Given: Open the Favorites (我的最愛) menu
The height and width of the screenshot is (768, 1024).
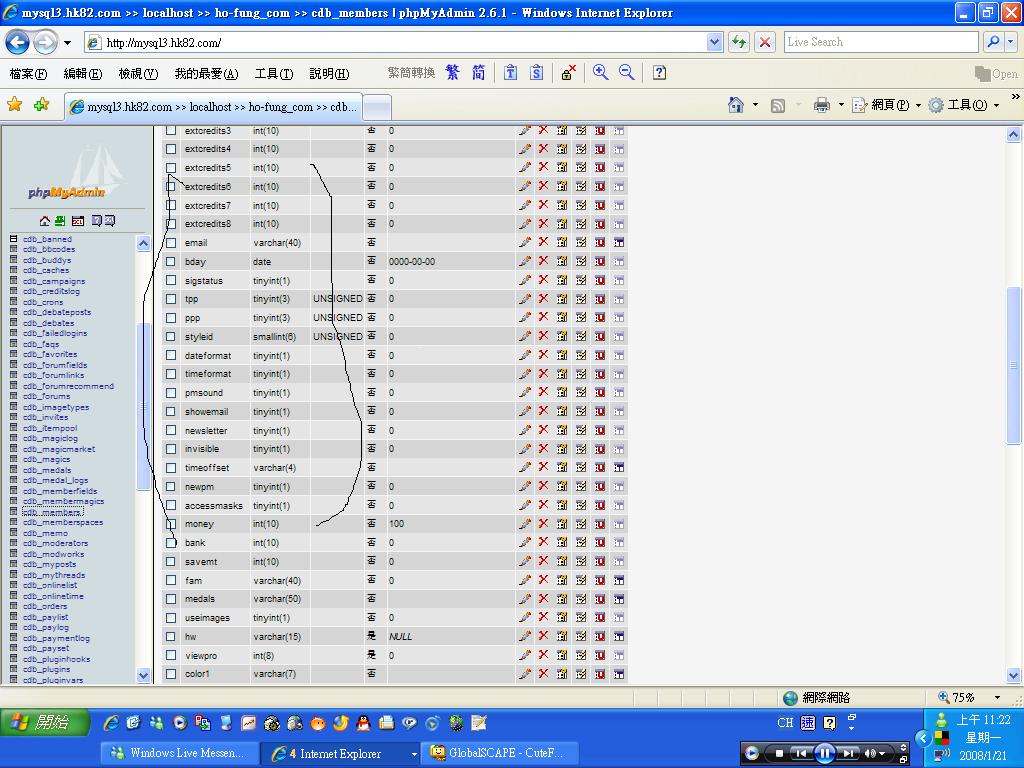Looking at the screenshot, I should (x=206, y=74).
